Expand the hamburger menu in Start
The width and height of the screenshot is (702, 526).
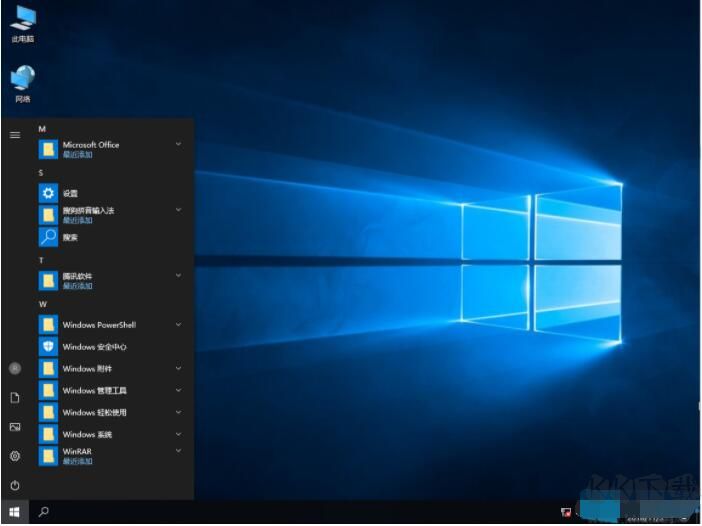[x=15, y=134]
